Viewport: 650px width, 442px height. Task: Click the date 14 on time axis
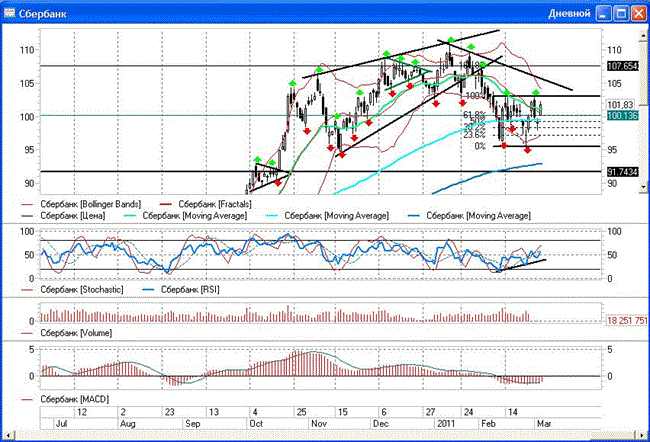click(x=512, y=412)
